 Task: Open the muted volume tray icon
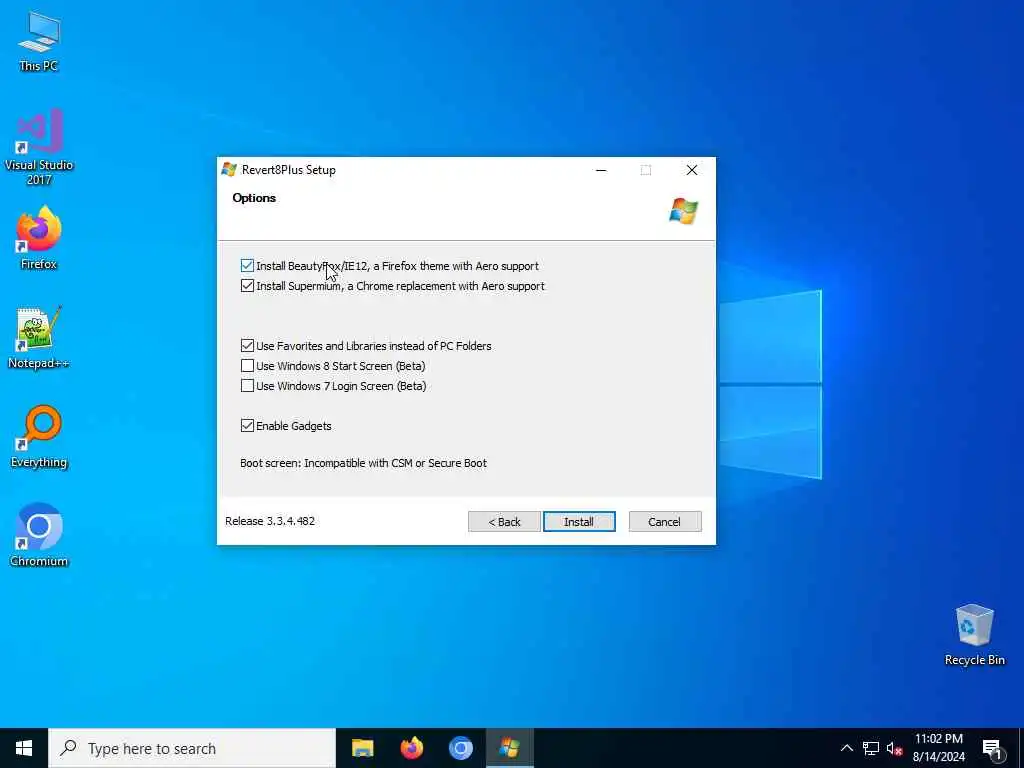coord(894,748)
